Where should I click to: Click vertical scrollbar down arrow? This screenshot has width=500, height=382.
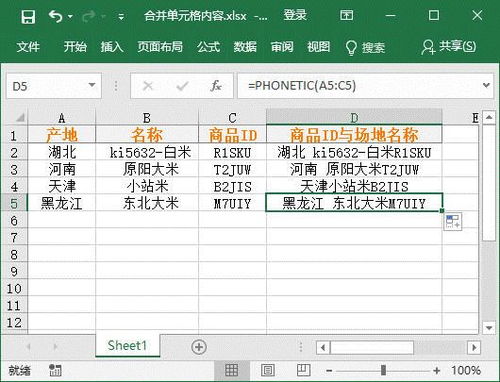tap(489, 328)
